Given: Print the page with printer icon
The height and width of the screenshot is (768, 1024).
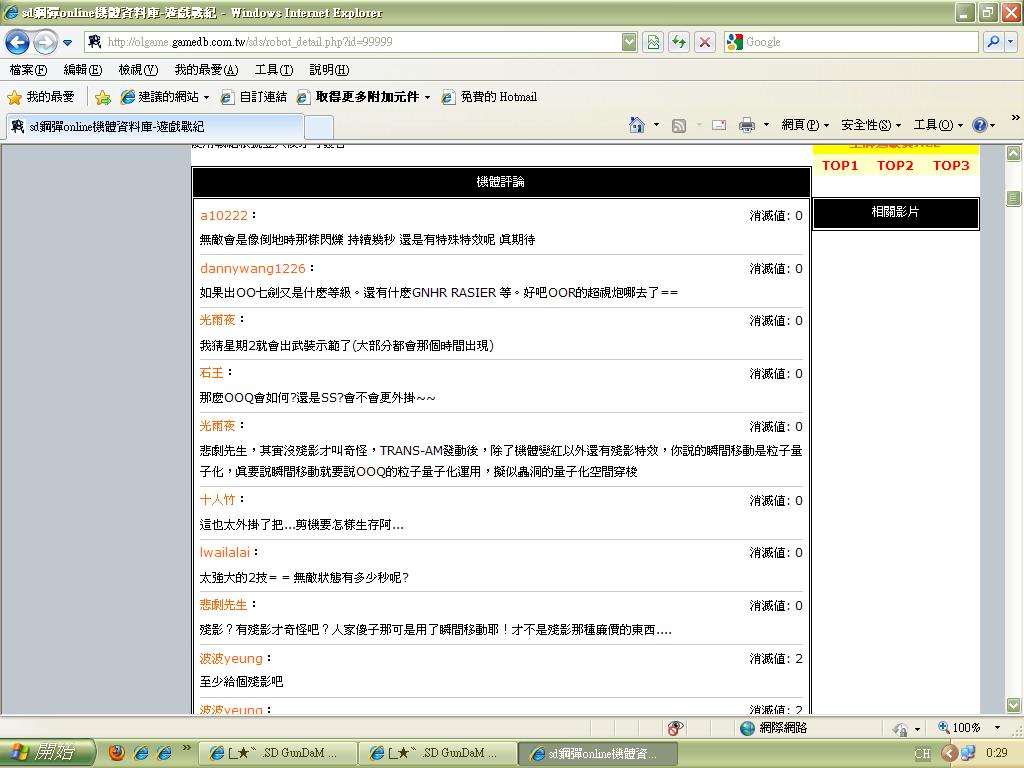Looking at the screenshot, I should (746, 125).
